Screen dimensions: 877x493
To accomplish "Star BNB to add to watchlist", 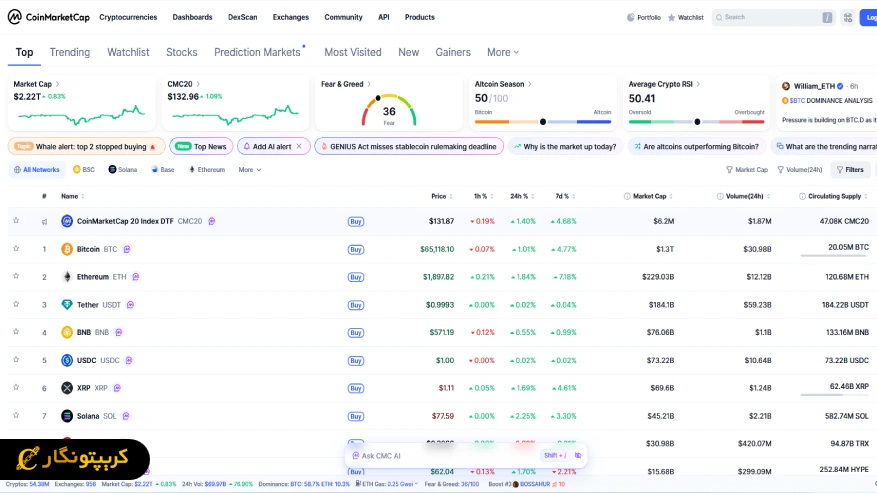I will 16,331.
